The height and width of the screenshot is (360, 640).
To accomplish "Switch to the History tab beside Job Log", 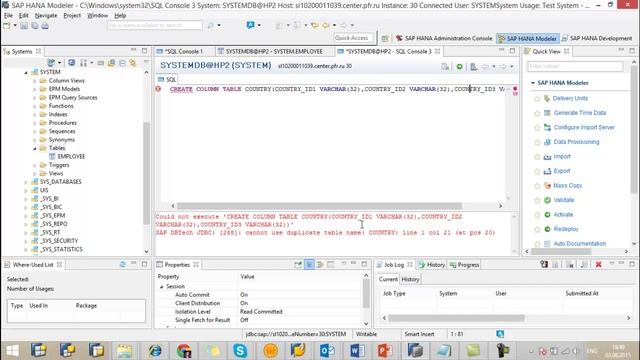I will click(432, 265).
